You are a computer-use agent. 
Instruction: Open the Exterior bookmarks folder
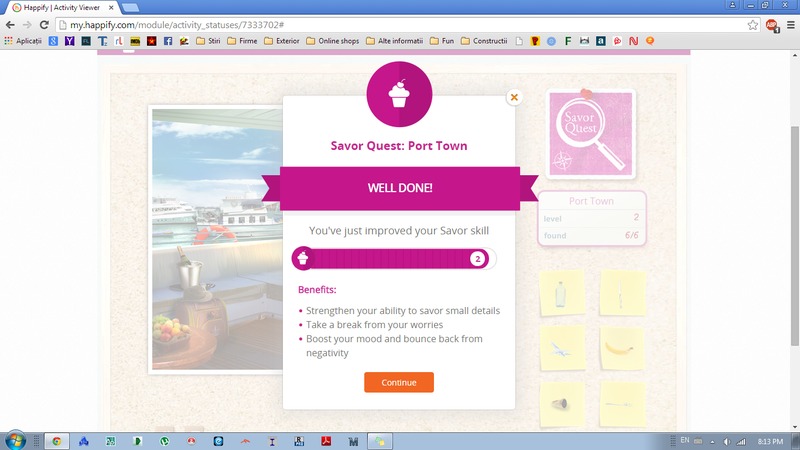click(x=282, y=41)
